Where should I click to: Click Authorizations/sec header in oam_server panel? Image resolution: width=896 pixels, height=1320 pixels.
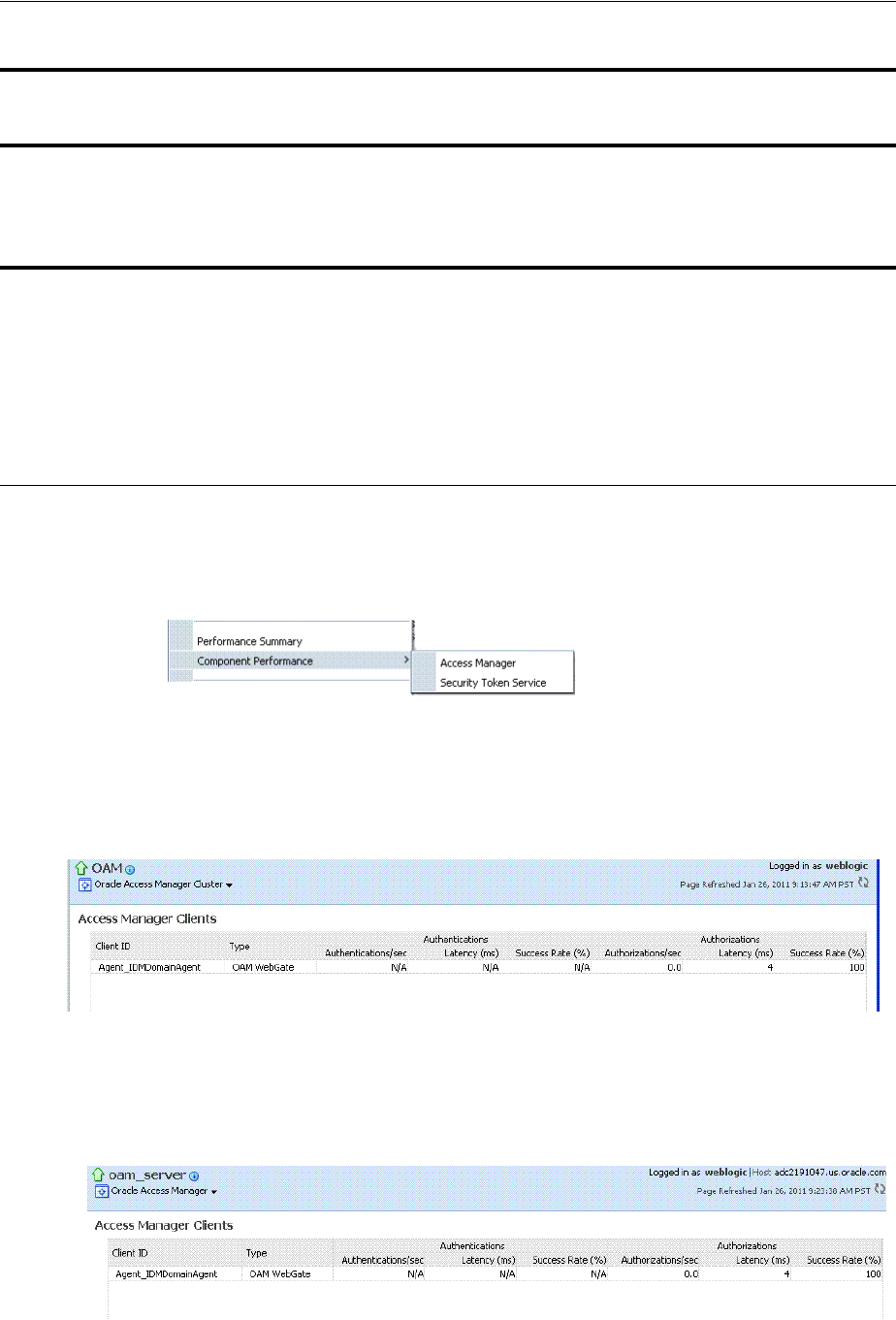click(659, 1261)
